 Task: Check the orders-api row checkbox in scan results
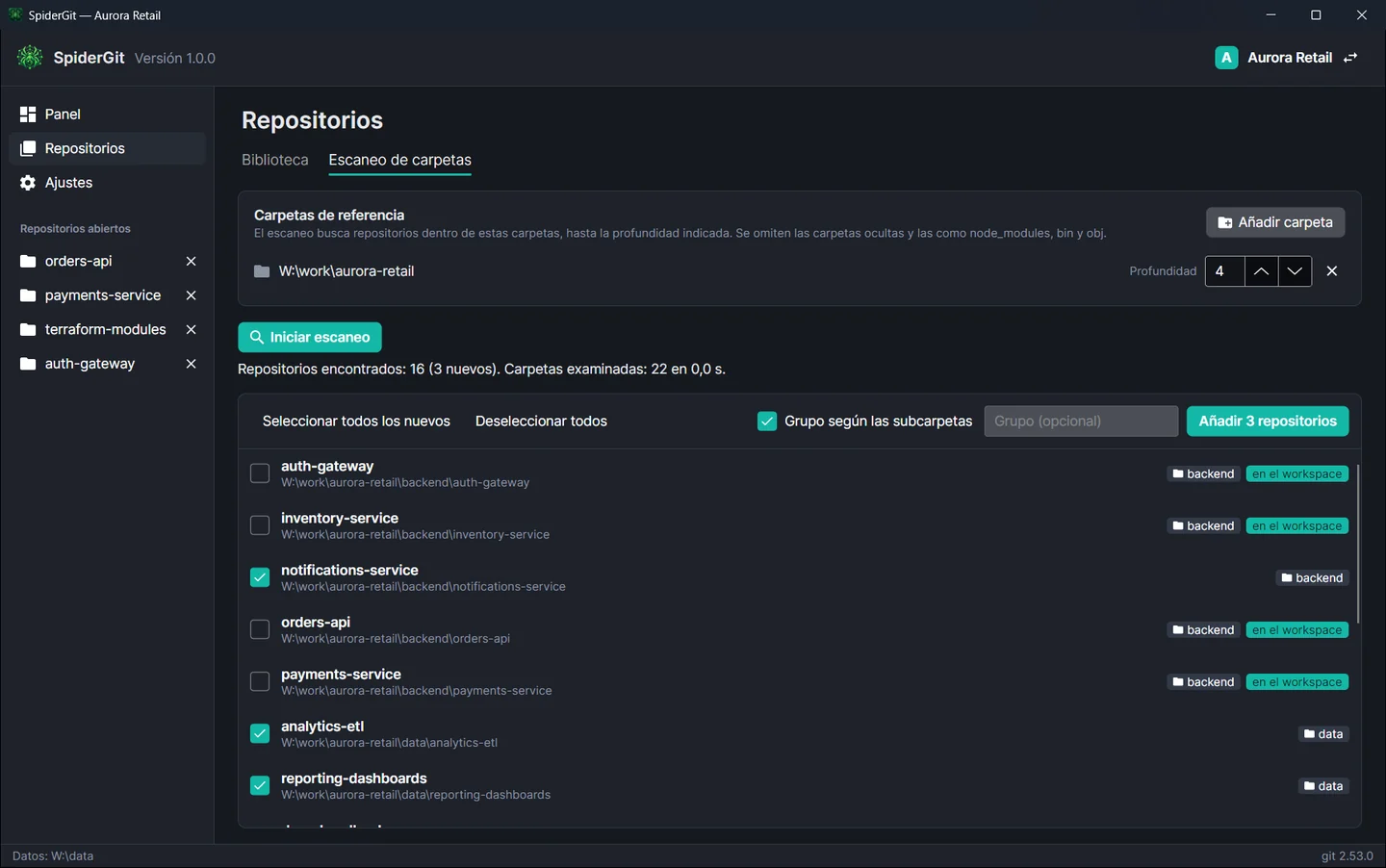coord(260,629)
